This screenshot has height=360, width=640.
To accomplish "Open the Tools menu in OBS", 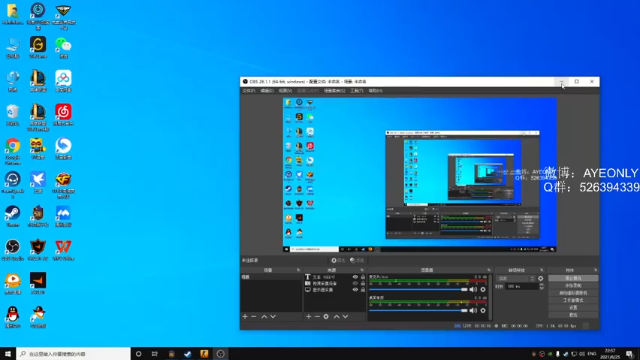I will (x=356, y=91).
